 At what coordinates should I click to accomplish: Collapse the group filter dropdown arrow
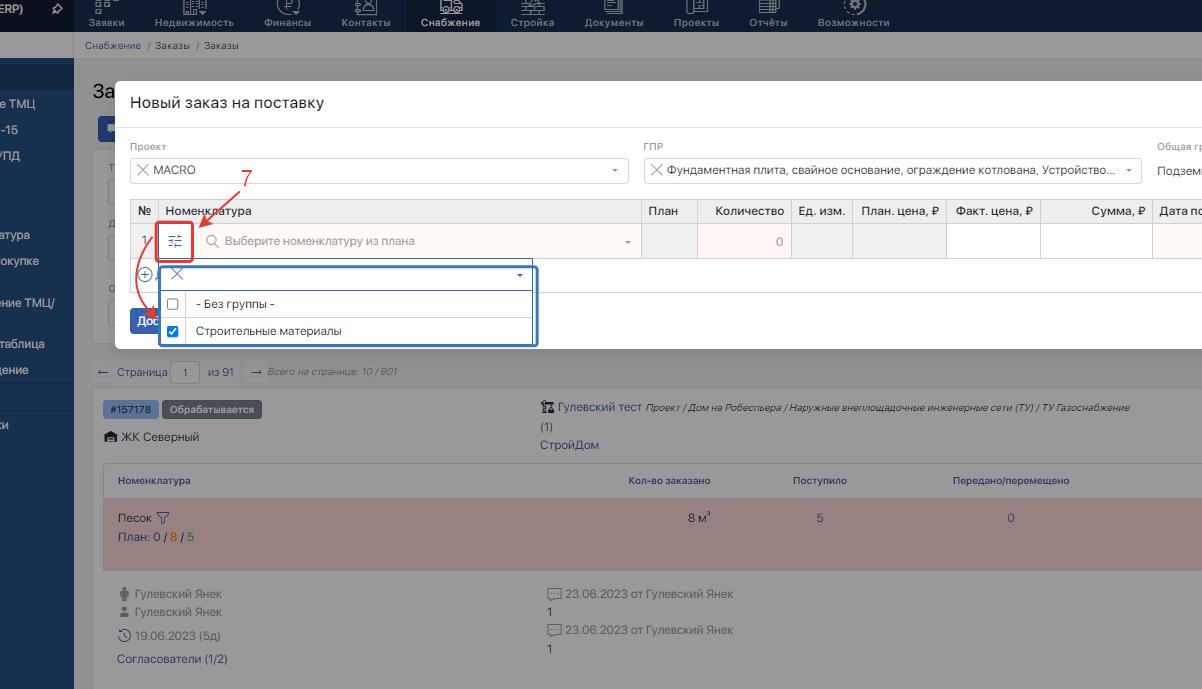(520, 275)
